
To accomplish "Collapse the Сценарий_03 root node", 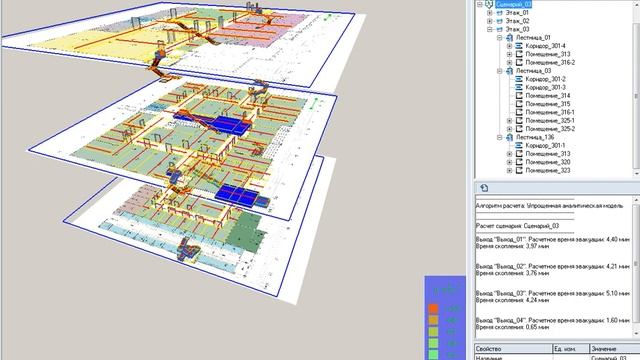I will [480, 4].
